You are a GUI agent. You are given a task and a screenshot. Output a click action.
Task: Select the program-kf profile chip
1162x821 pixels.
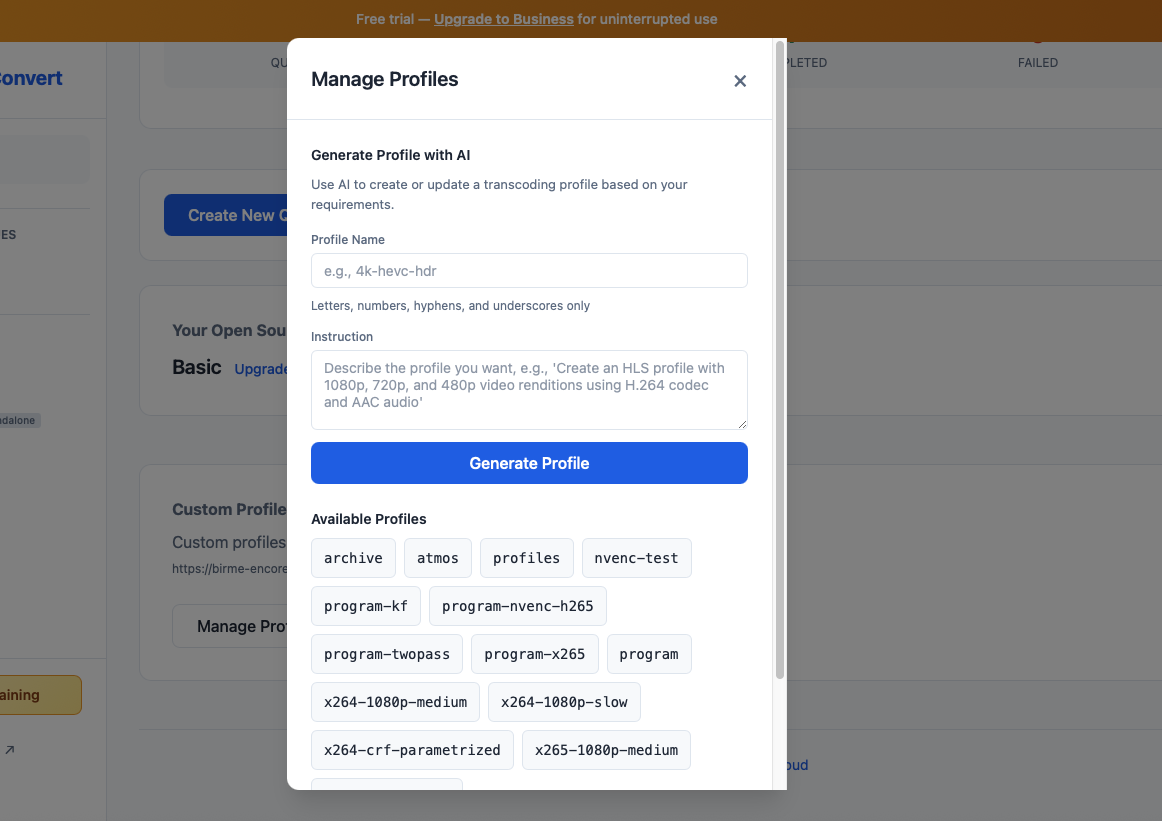tap(365, 606)
